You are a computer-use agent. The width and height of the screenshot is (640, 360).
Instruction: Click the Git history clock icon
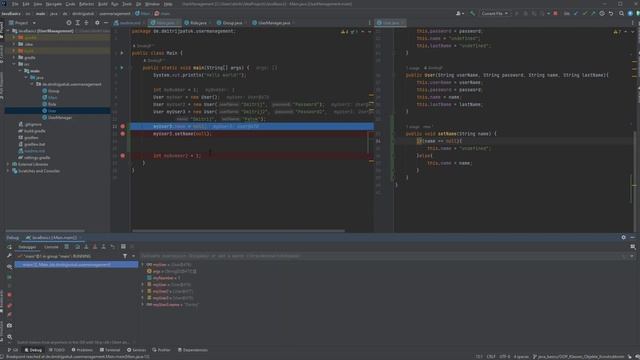tap(602, 13)
